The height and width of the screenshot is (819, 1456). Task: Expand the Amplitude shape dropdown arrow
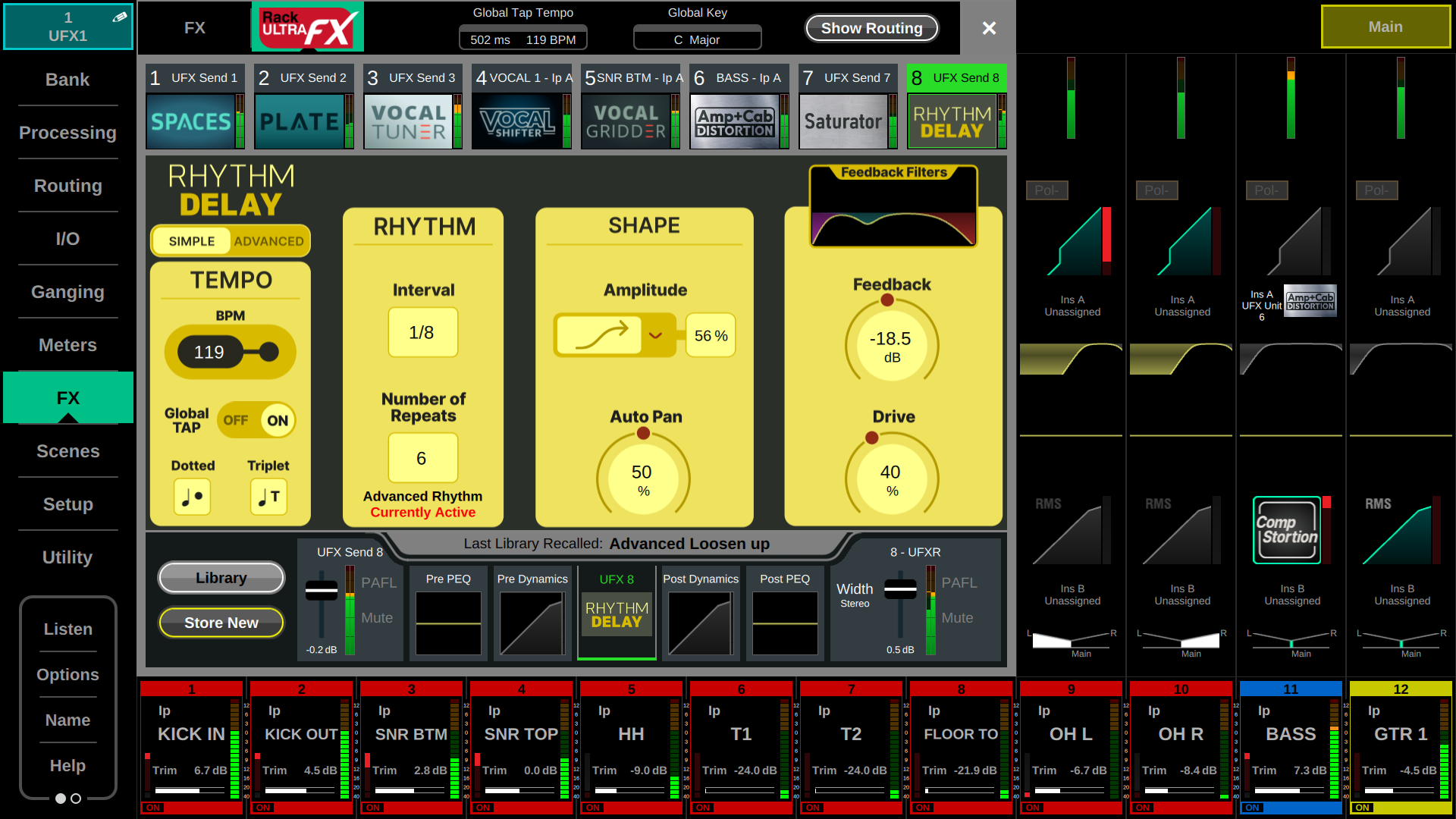(x=656, y=335)
